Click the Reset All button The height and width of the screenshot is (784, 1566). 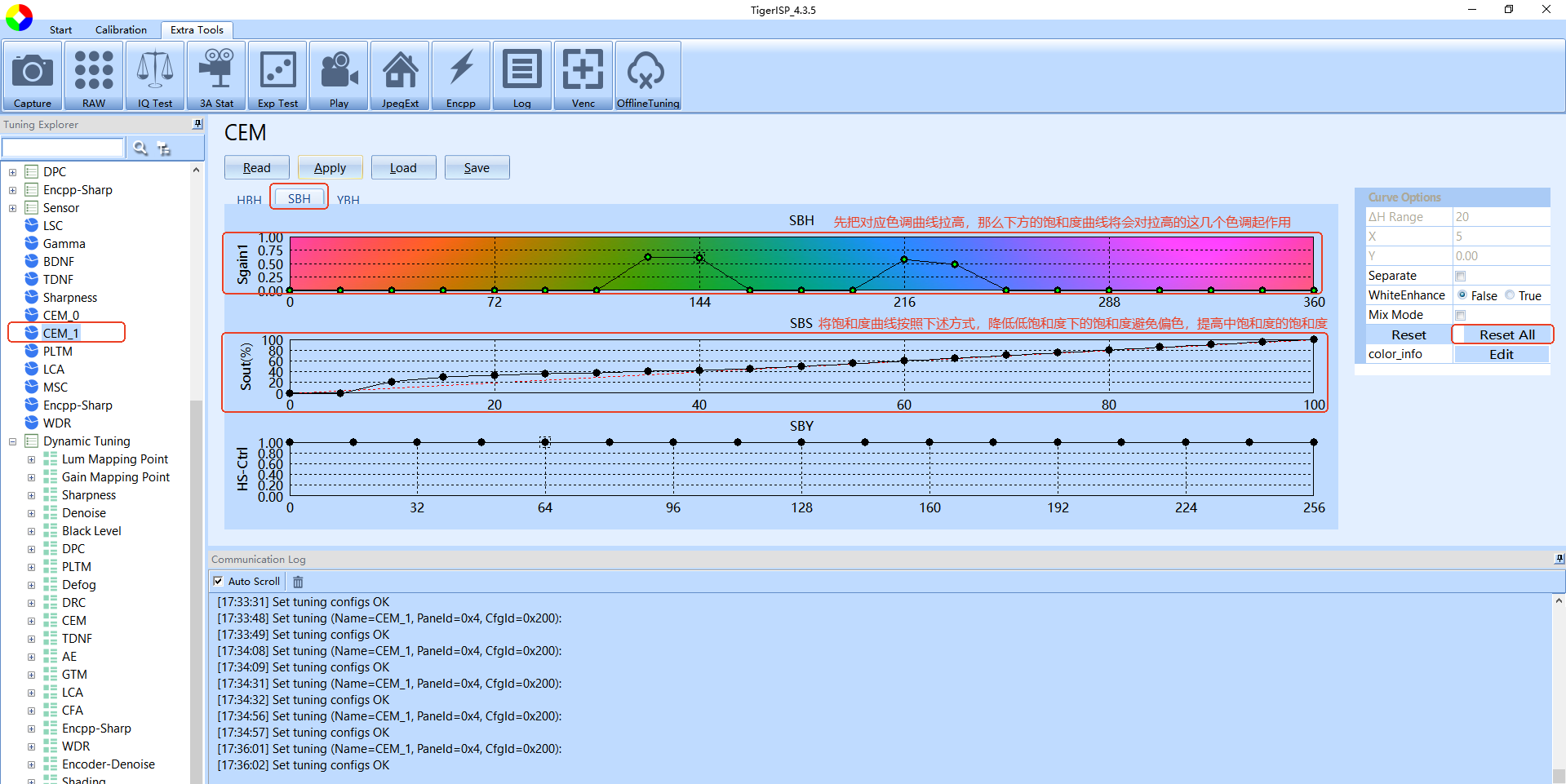coord(1506,334)
